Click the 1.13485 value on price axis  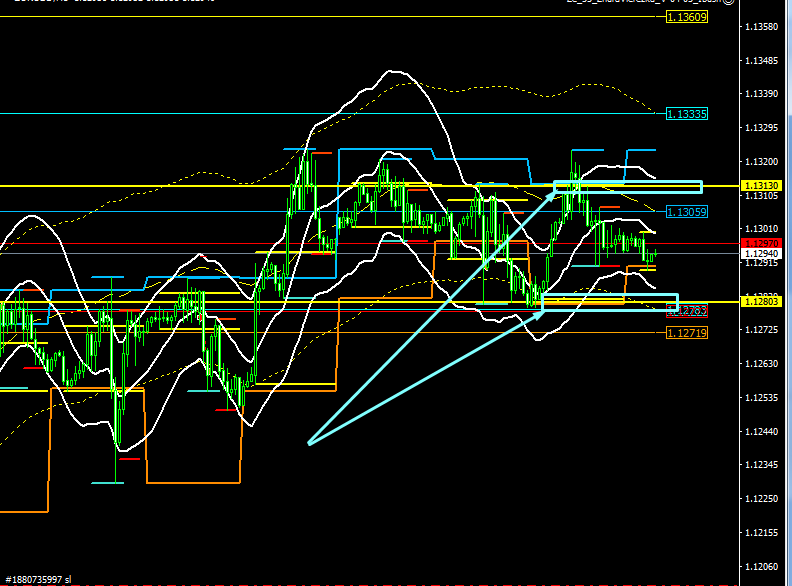point(762,61)
